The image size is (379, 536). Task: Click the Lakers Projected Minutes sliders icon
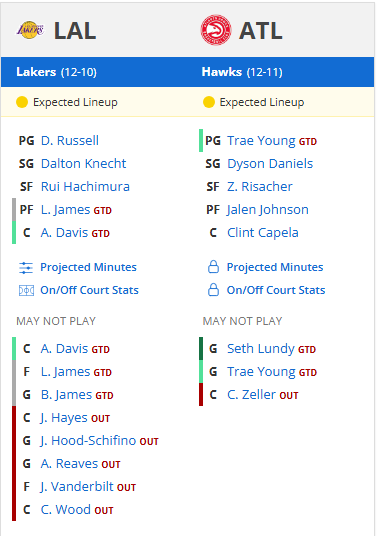tap(26, 268)
